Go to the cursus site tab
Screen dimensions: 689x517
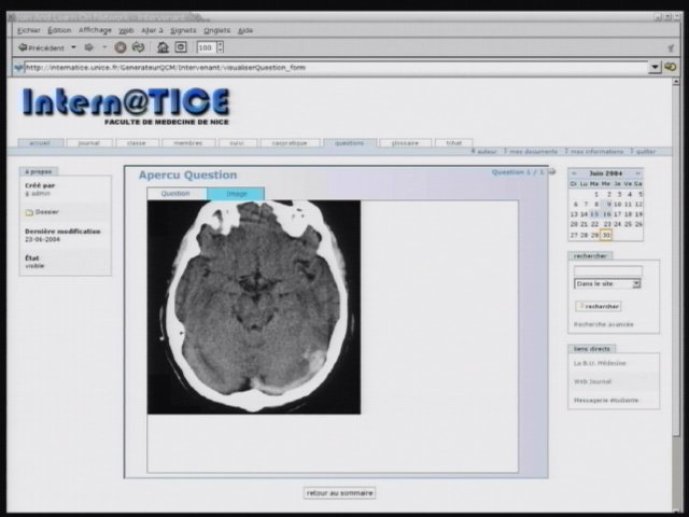237,143
